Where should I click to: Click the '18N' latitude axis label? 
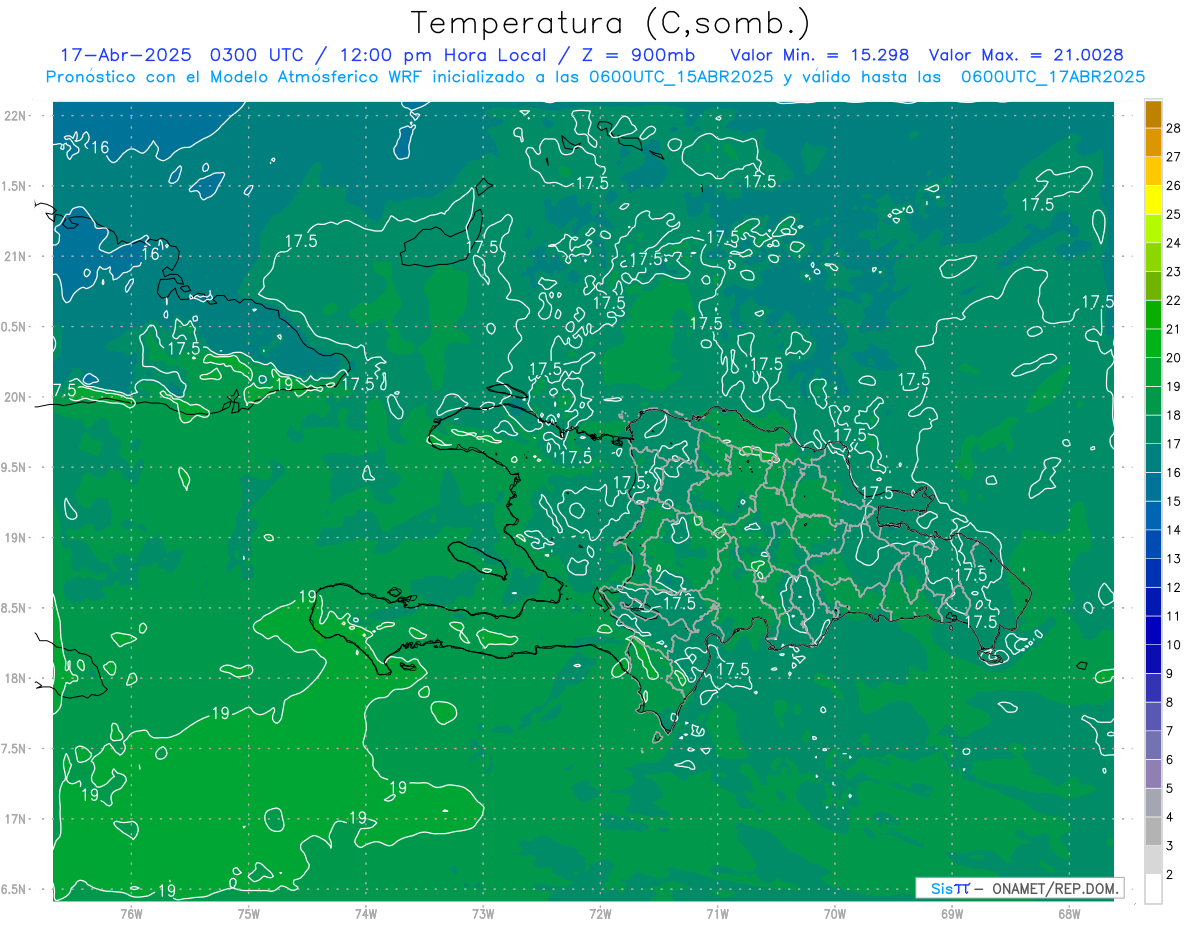15,678
